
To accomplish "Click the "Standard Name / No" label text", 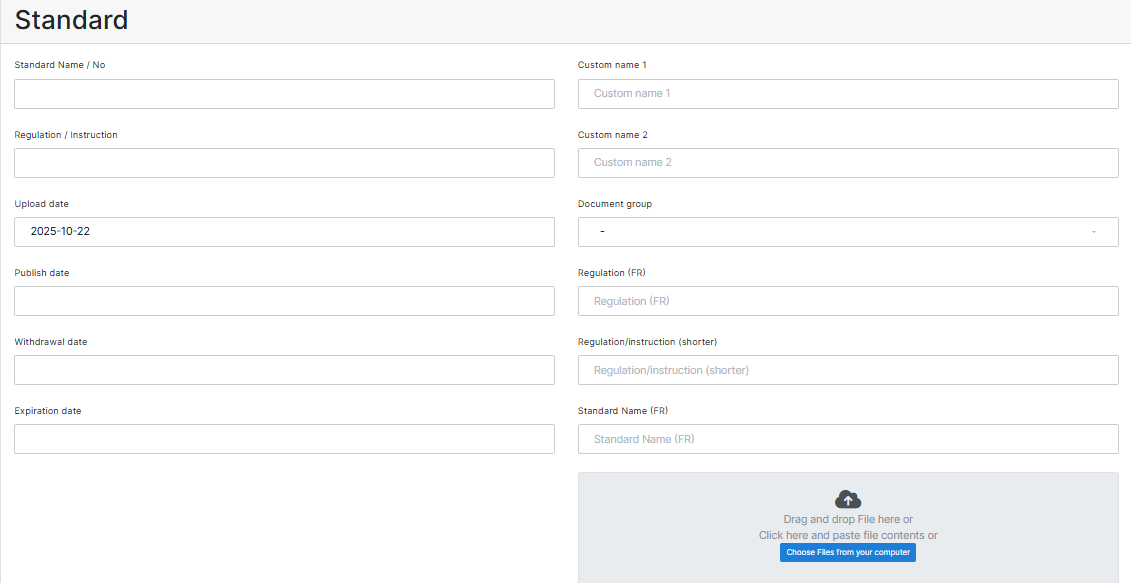I will point(59,65).
